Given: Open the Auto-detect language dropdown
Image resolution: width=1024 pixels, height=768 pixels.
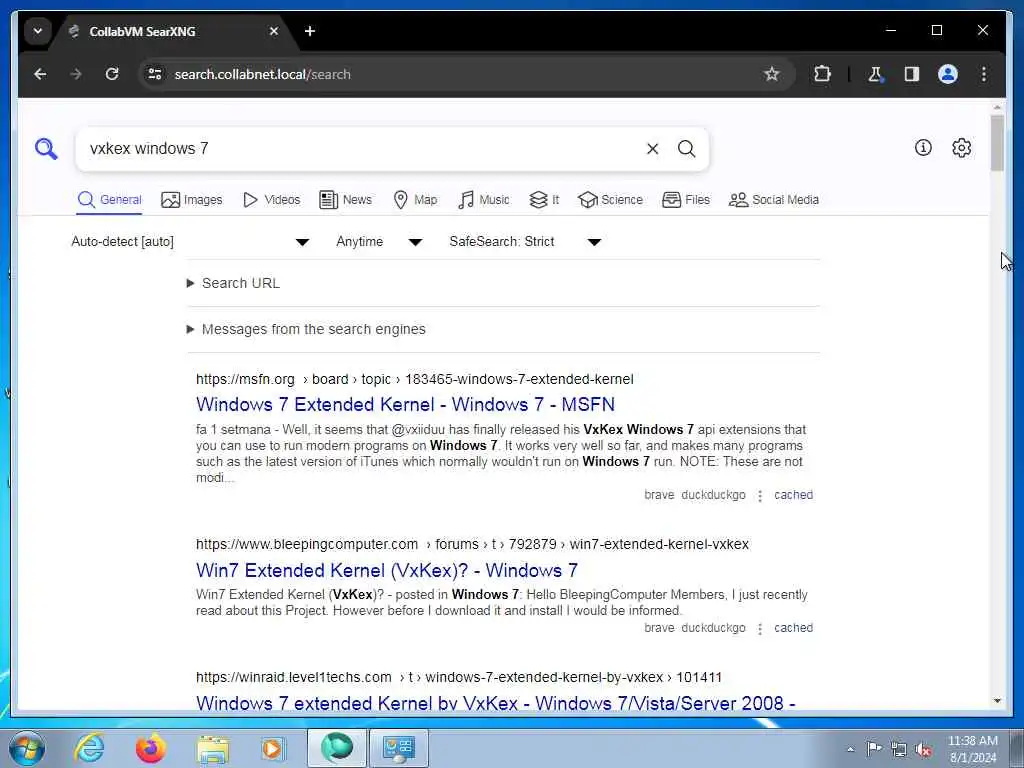Looking at the screenshot, I should point(190,242).
